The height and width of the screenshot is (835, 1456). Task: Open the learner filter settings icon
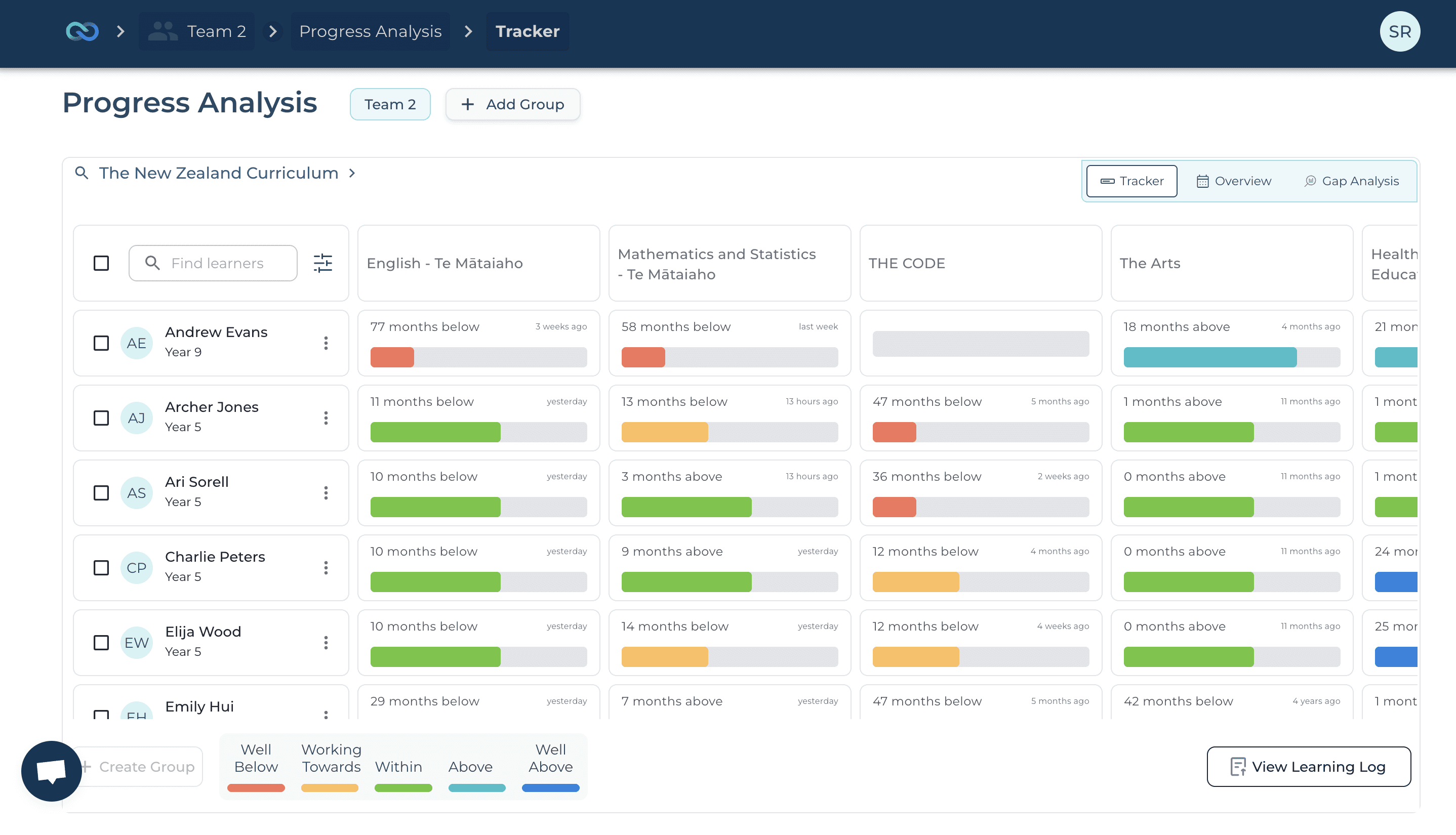click(323, 263)
